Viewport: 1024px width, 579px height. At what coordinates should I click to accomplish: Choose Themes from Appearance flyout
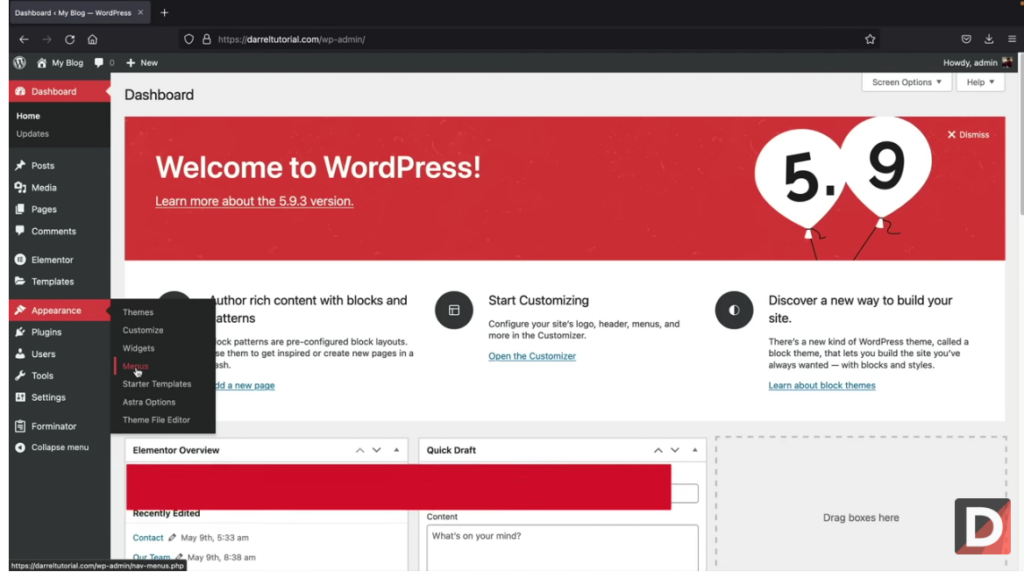click(x=138, y=312)
